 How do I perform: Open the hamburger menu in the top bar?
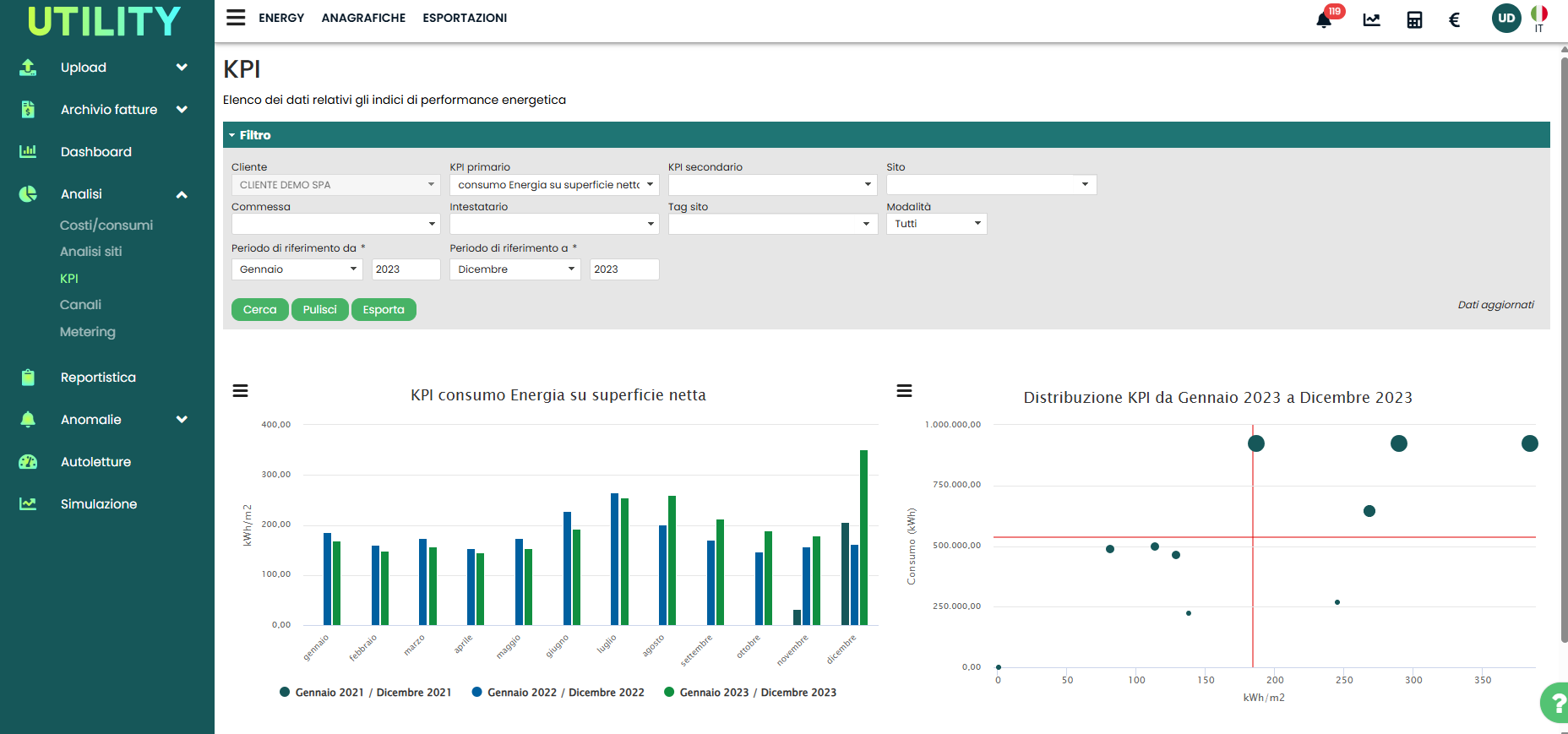[236, 18]
